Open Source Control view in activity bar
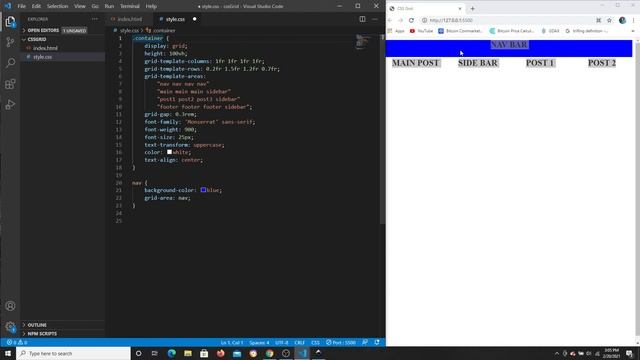This screenshot has height=360, width=640. [x=10, y=42]
